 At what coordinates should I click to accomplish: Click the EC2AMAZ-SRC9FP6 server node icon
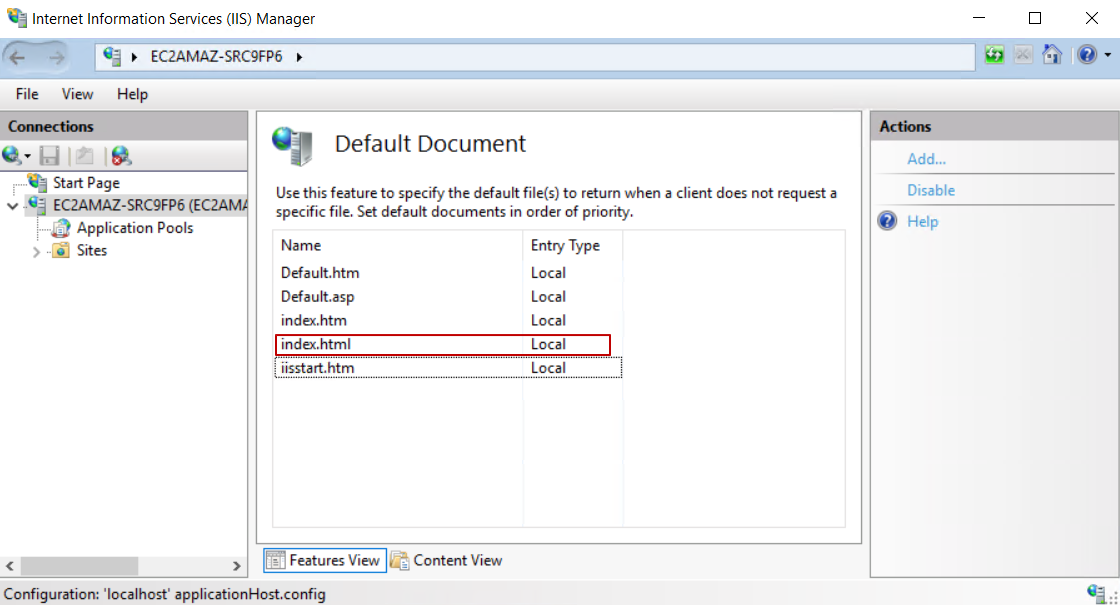coord(37,205)
